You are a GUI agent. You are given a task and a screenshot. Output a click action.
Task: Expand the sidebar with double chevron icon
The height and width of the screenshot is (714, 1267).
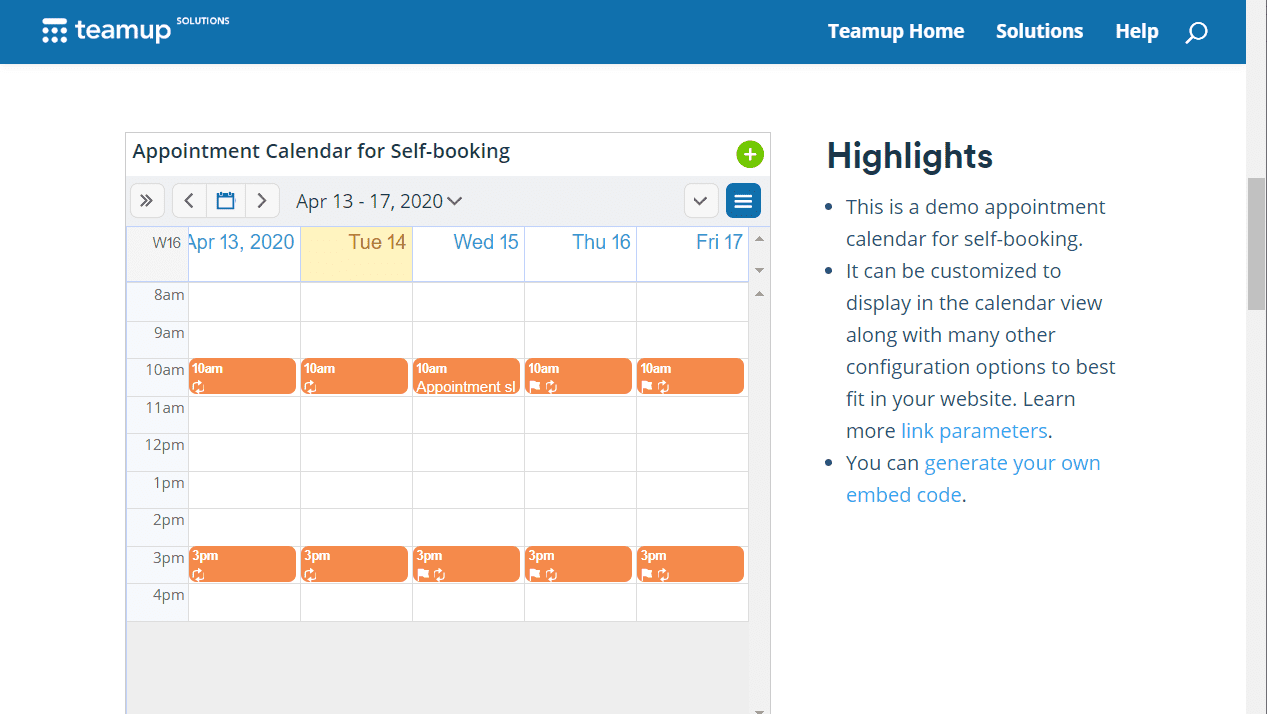pyautogui.click(x=147, y=201)
